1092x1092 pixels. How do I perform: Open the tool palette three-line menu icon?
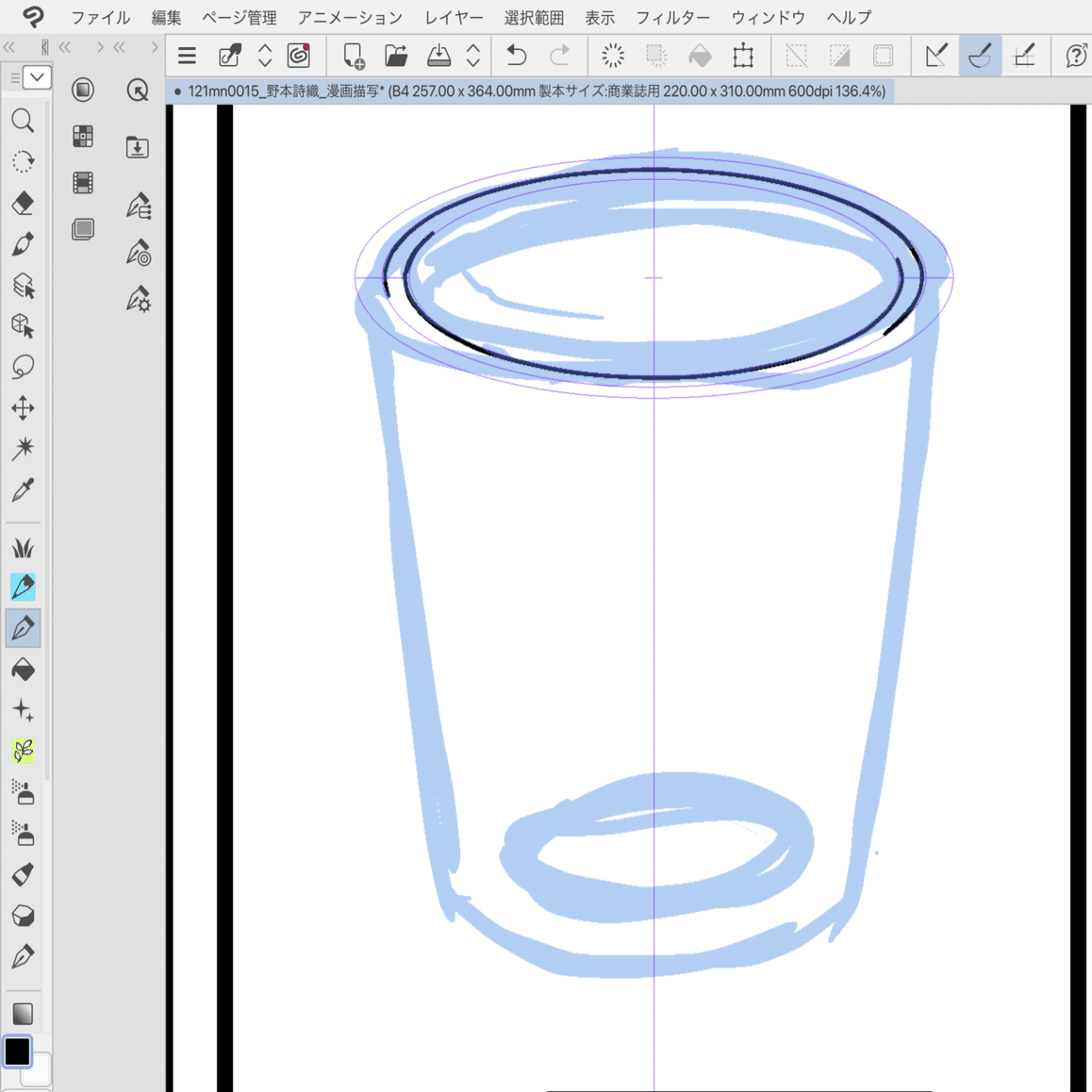tap(15, 78)
